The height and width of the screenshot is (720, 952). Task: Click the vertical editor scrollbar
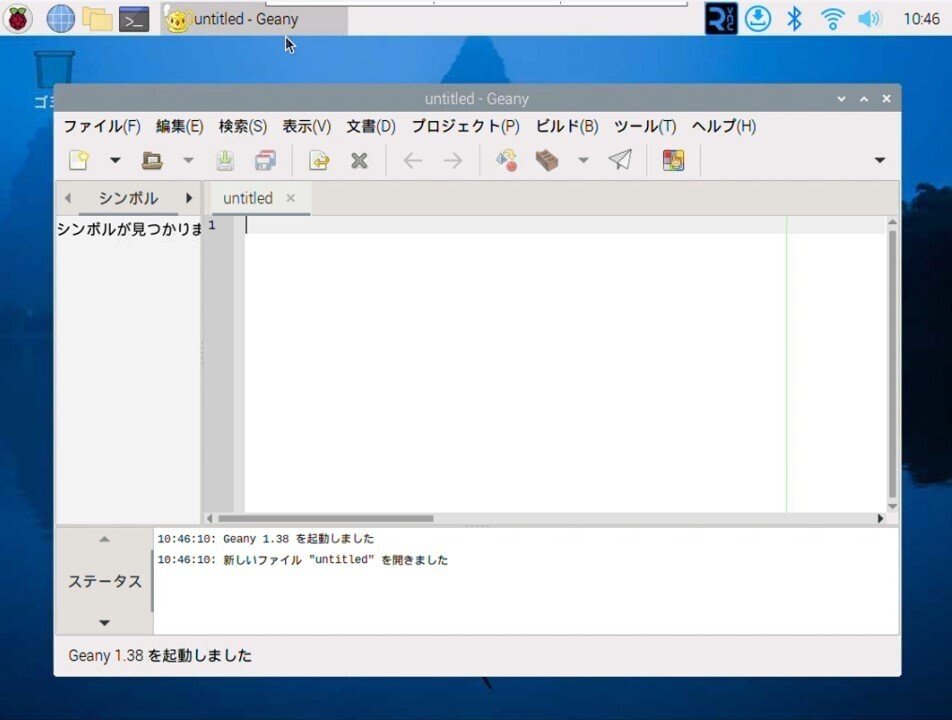892,364
